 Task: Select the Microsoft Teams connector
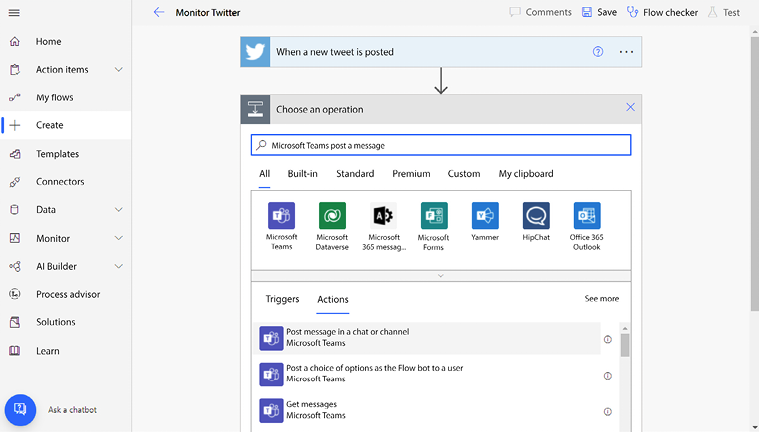[x=281, y=226]
